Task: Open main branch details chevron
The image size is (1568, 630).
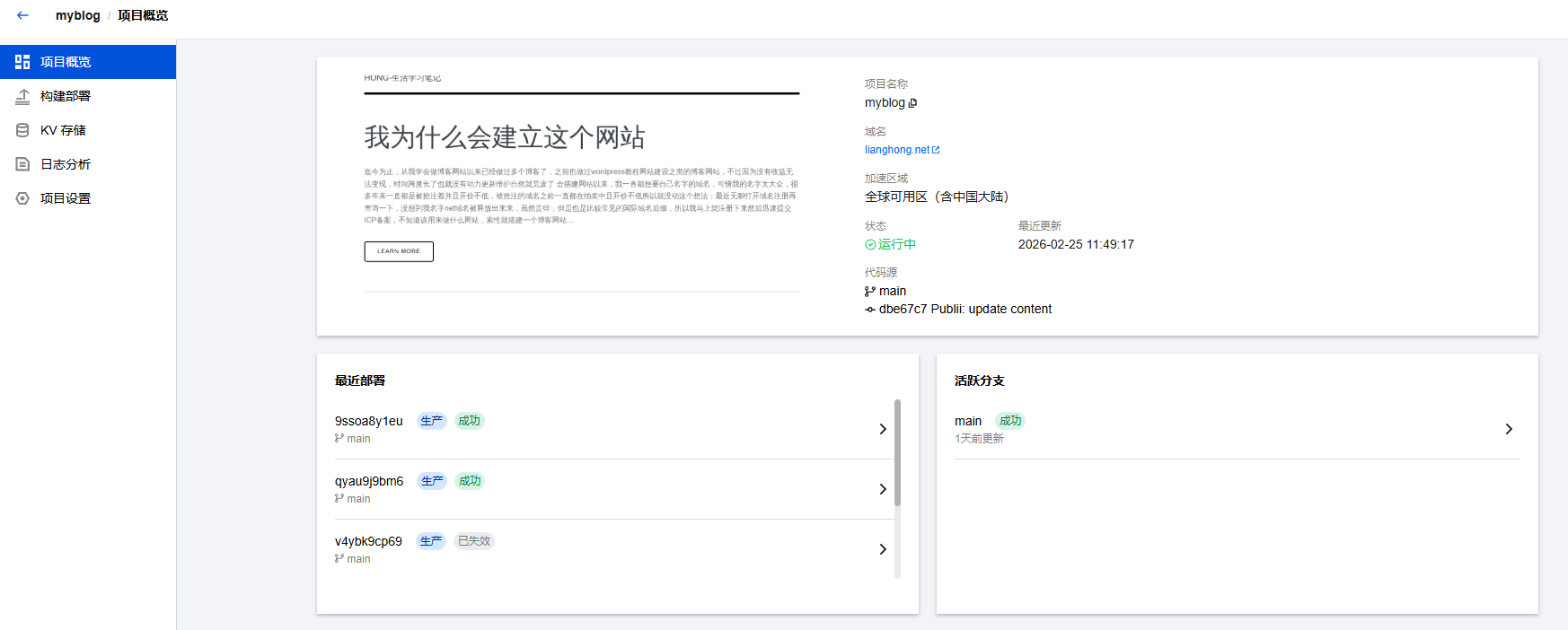Action: pos(1509,429)
